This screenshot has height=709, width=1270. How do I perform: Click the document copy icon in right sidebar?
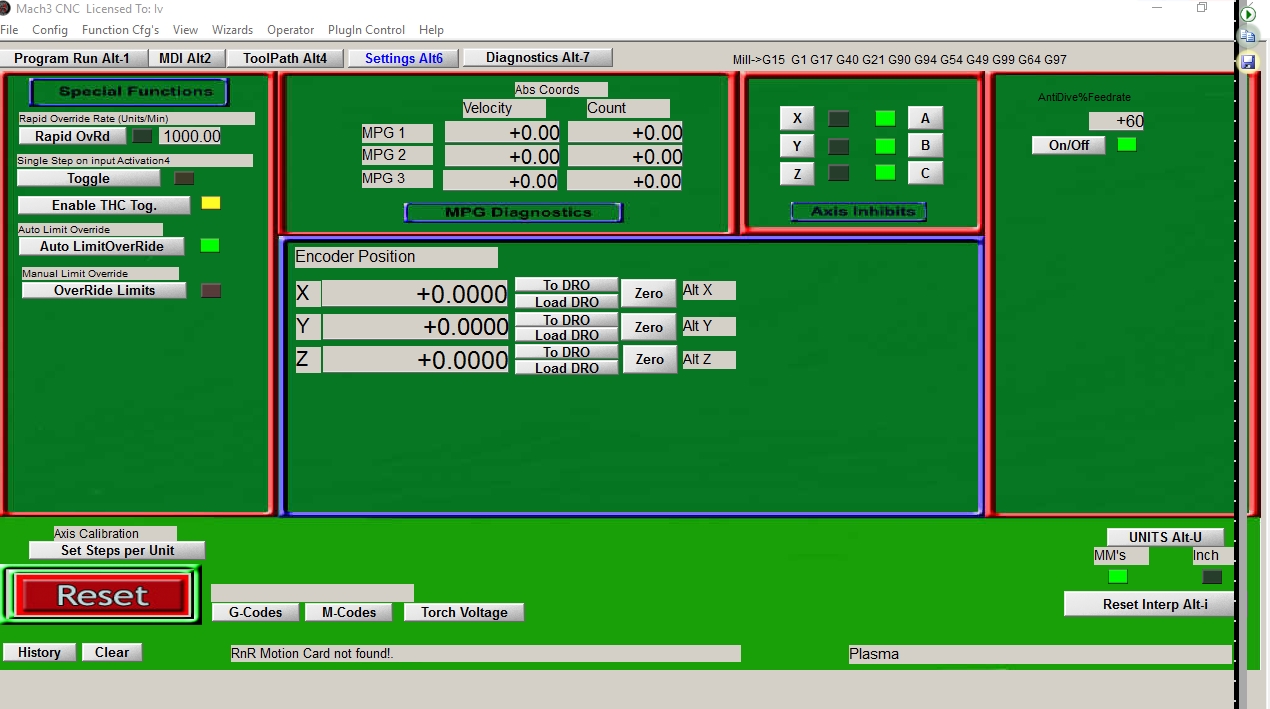pyautogui.click(x=1248, y=37)
